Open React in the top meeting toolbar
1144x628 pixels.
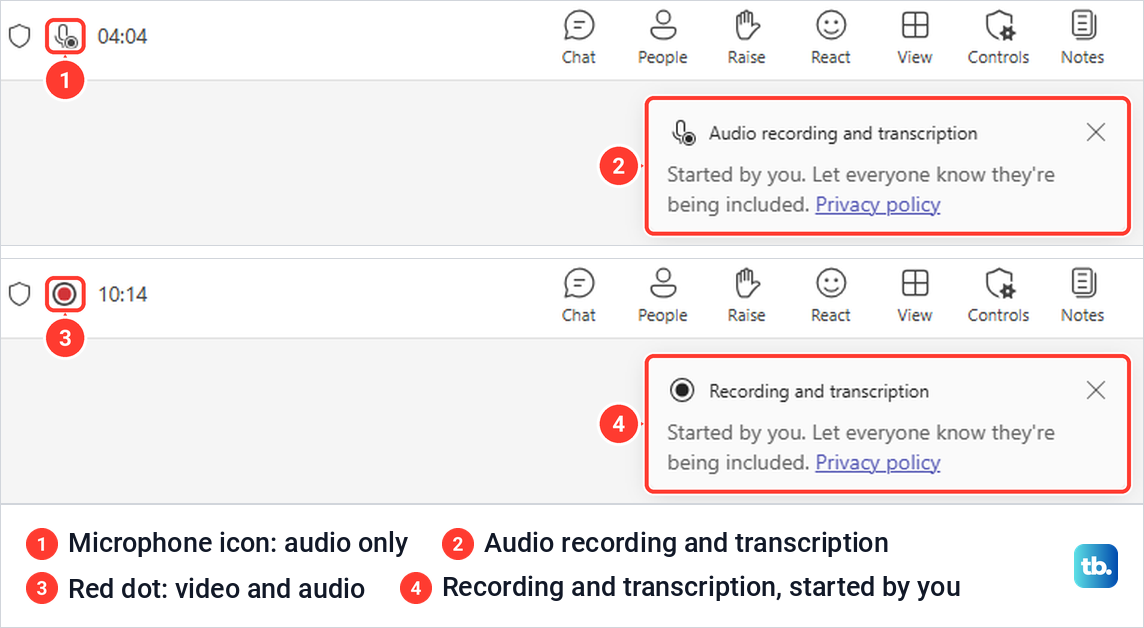(x=831, y=38)
